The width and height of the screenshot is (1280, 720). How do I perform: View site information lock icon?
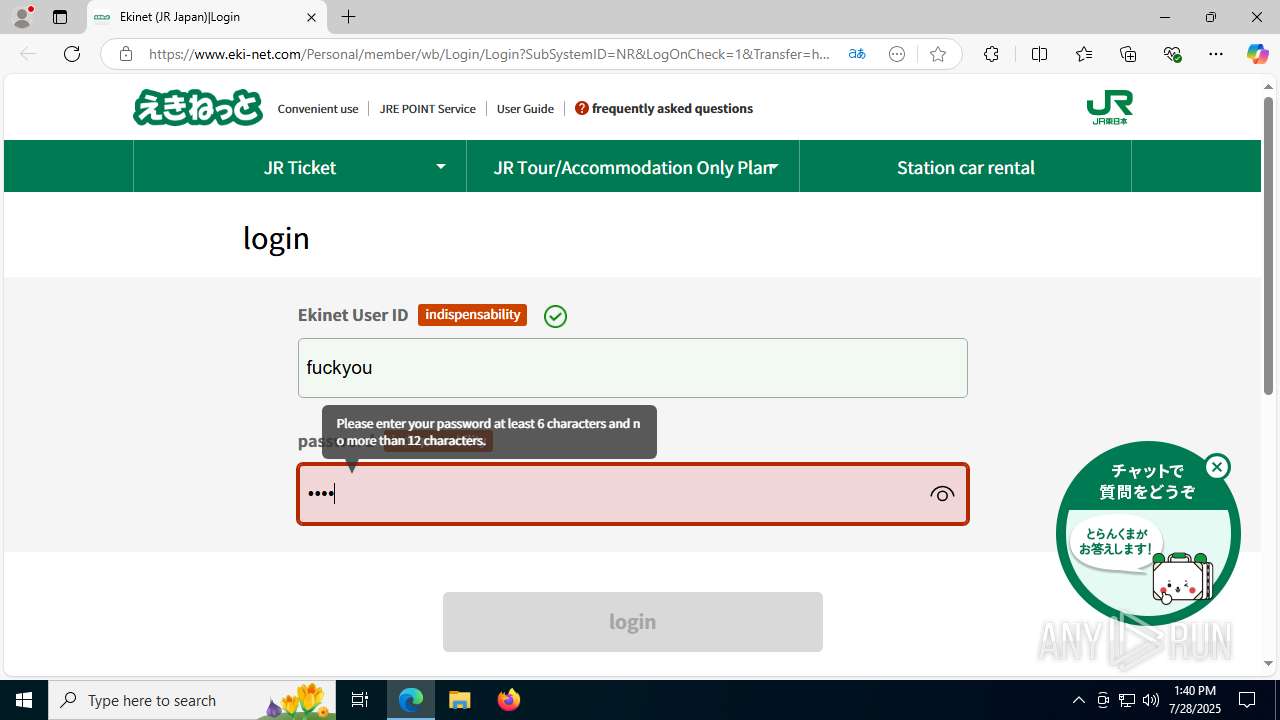click(x=125, y=54)
